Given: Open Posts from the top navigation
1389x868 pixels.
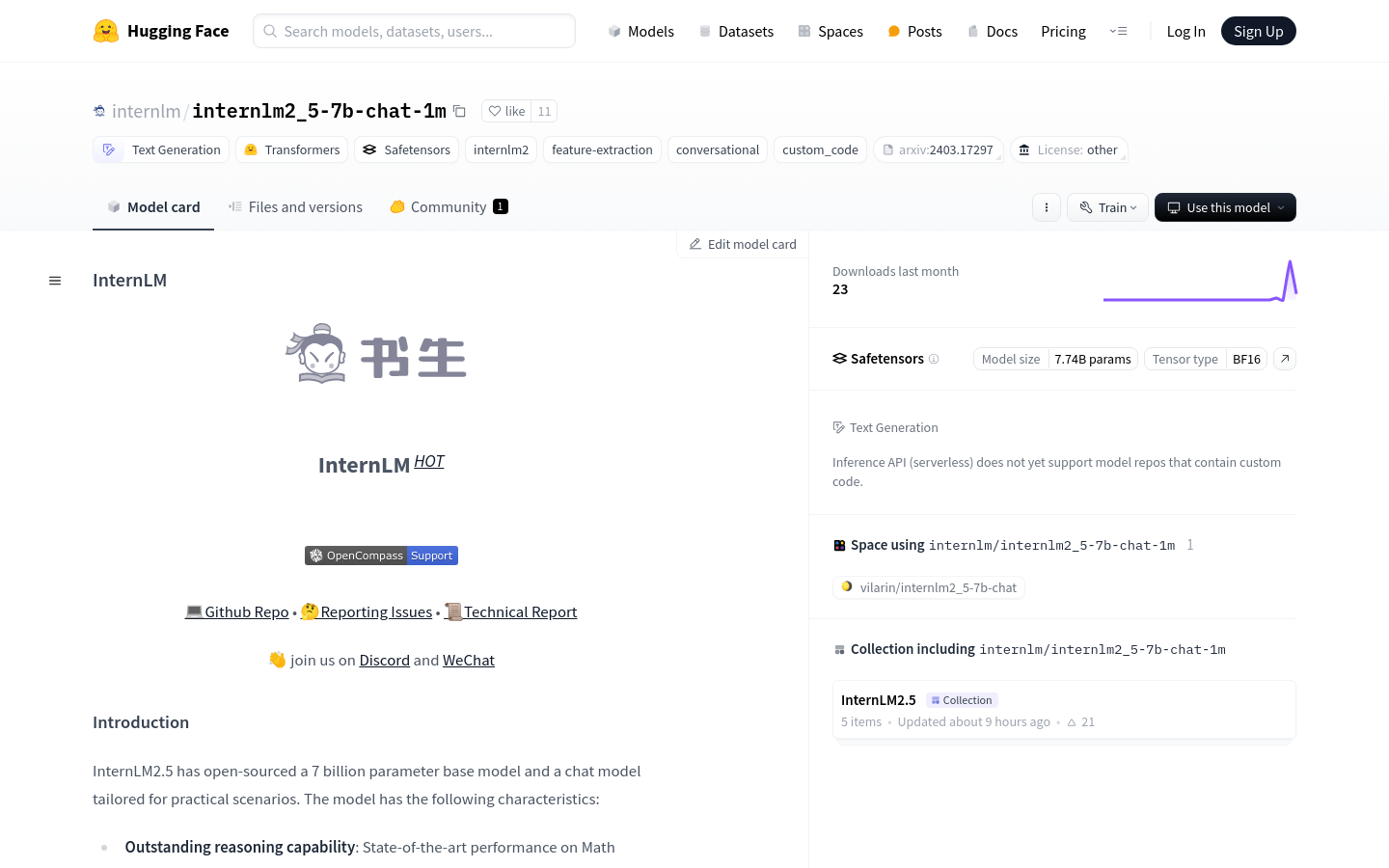Looking at the screenshot, I should coord(914,31).
